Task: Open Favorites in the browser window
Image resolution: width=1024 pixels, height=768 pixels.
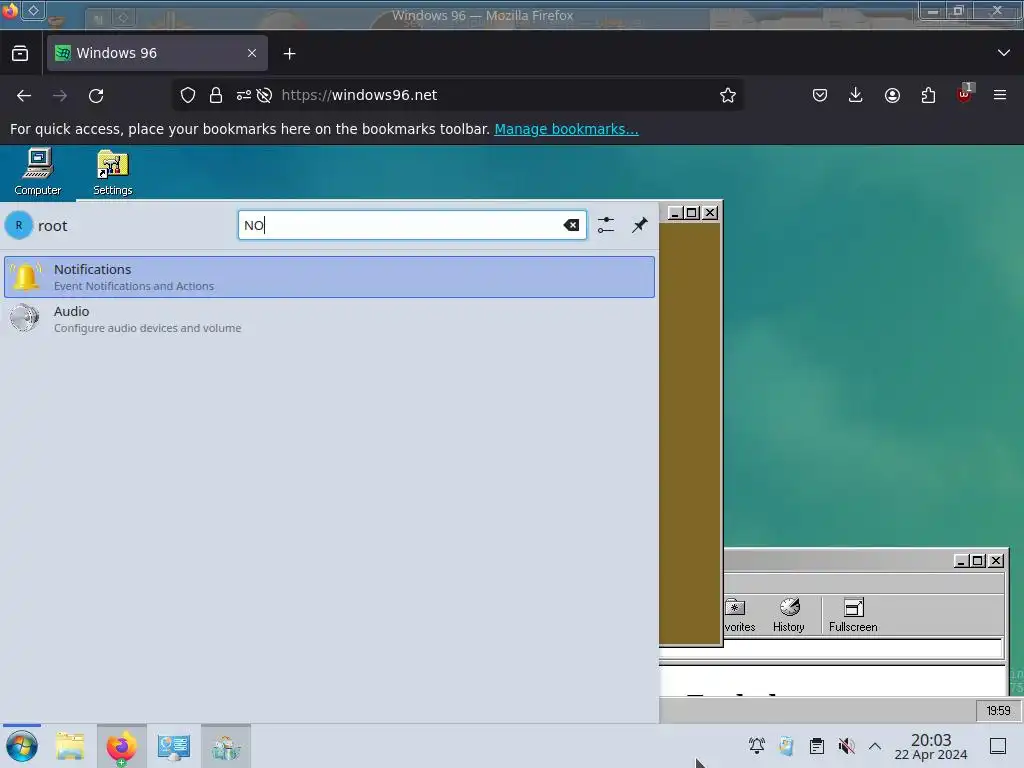Action: (739, 615)
